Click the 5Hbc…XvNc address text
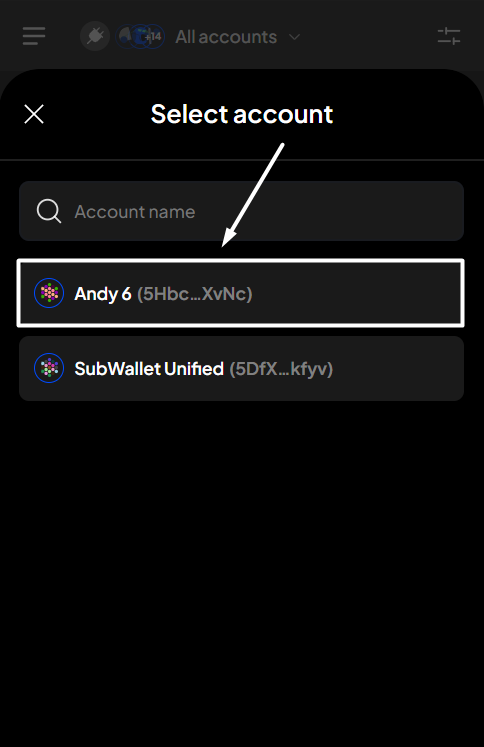Image resolution: width=484 pixels, height=747 pixels. click(194, 293)
